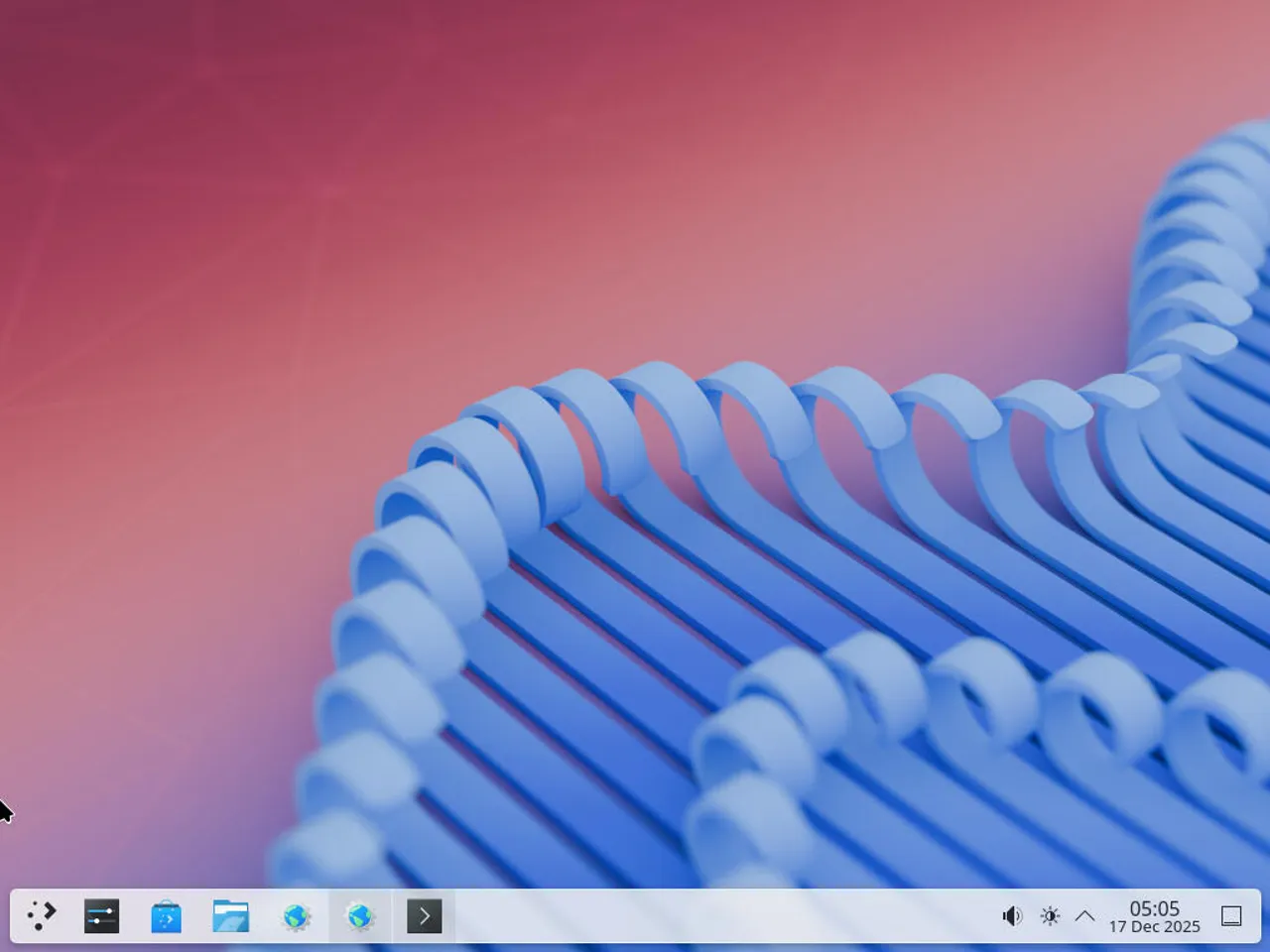Click the 05:05 clock time
This screenshot has width=1270, height=952.
[1154, 908]
